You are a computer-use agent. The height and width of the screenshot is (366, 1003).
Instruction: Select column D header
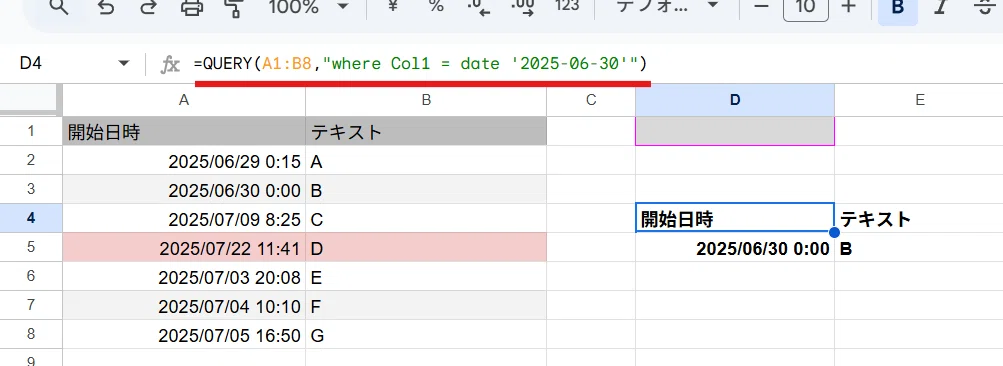pos(735,100)
